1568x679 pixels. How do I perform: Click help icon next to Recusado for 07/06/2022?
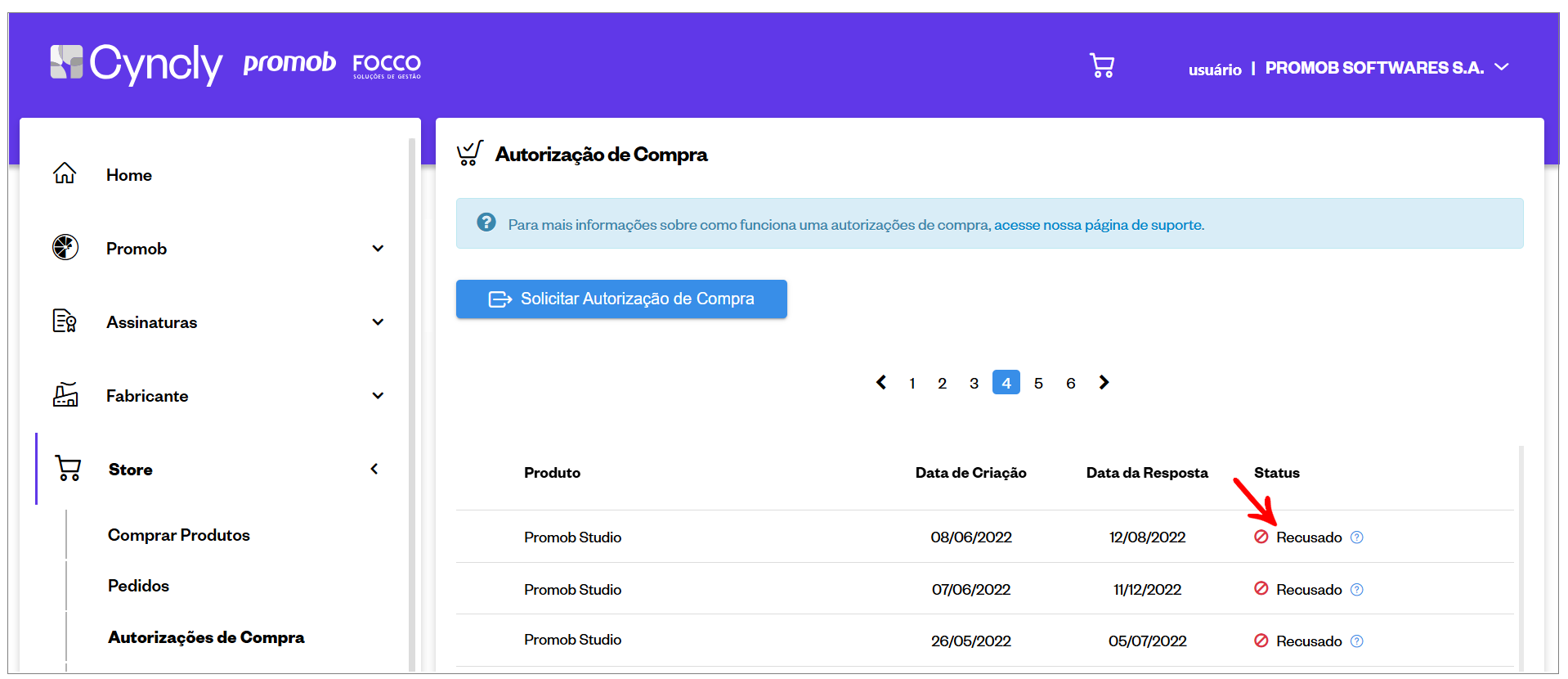pos(1357,590)
